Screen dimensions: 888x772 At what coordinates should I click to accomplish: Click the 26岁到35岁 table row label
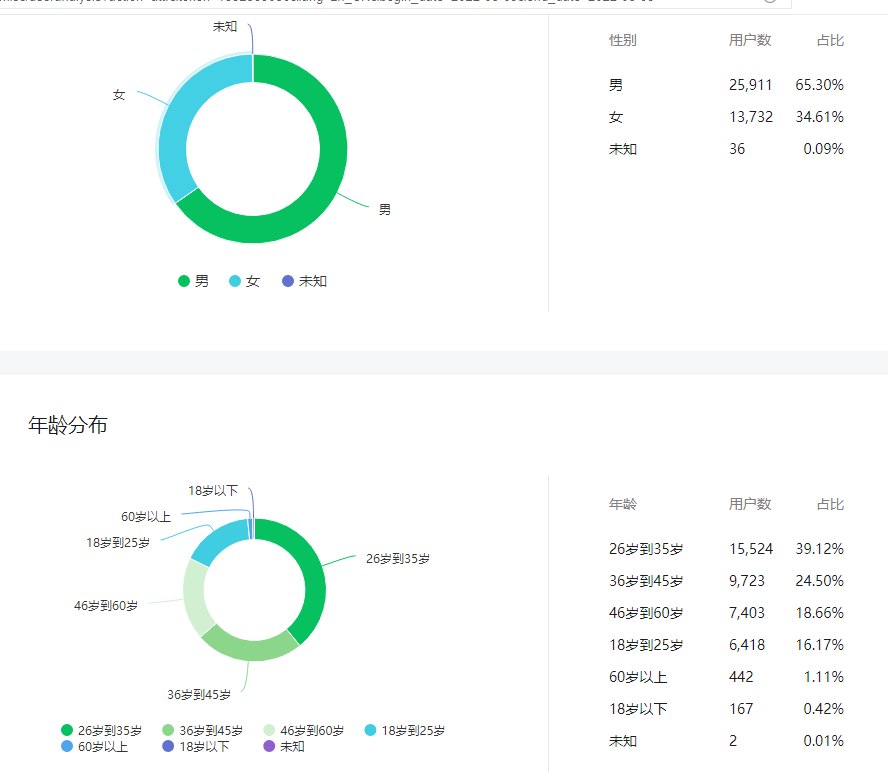[646, 549]
